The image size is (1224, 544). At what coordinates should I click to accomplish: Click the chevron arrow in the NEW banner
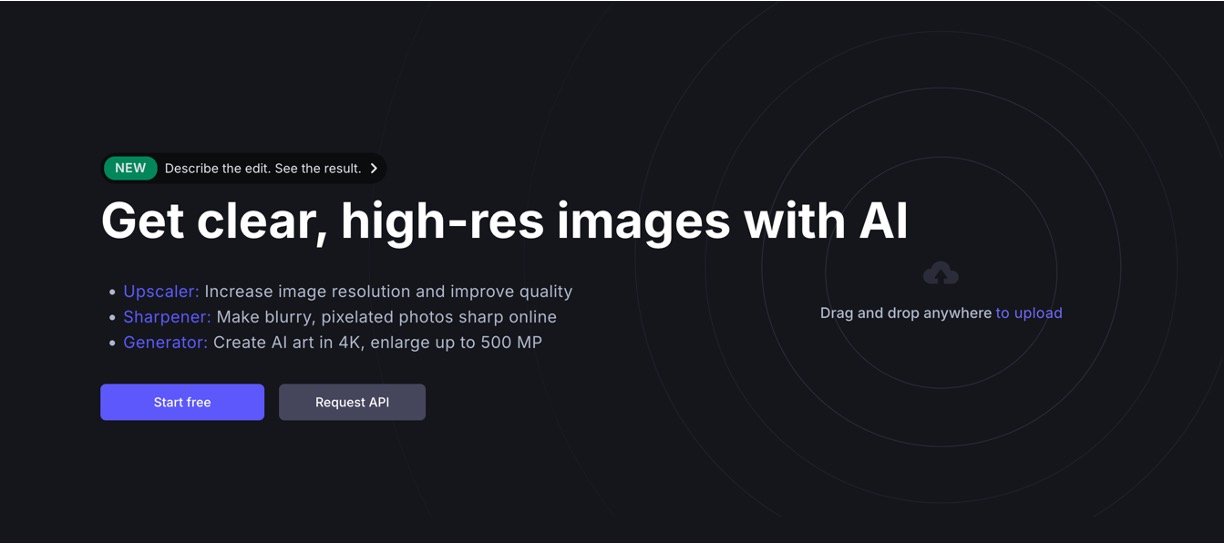[x=374, y=168]
